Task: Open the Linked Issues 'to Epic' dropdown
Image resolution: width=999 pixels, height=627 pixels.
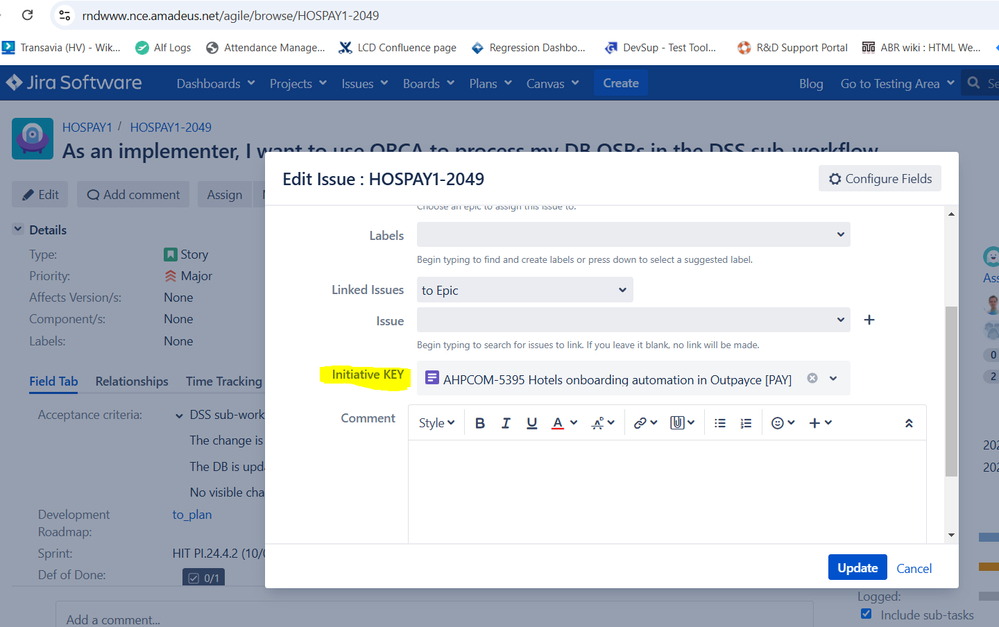Action: [524, 290]
